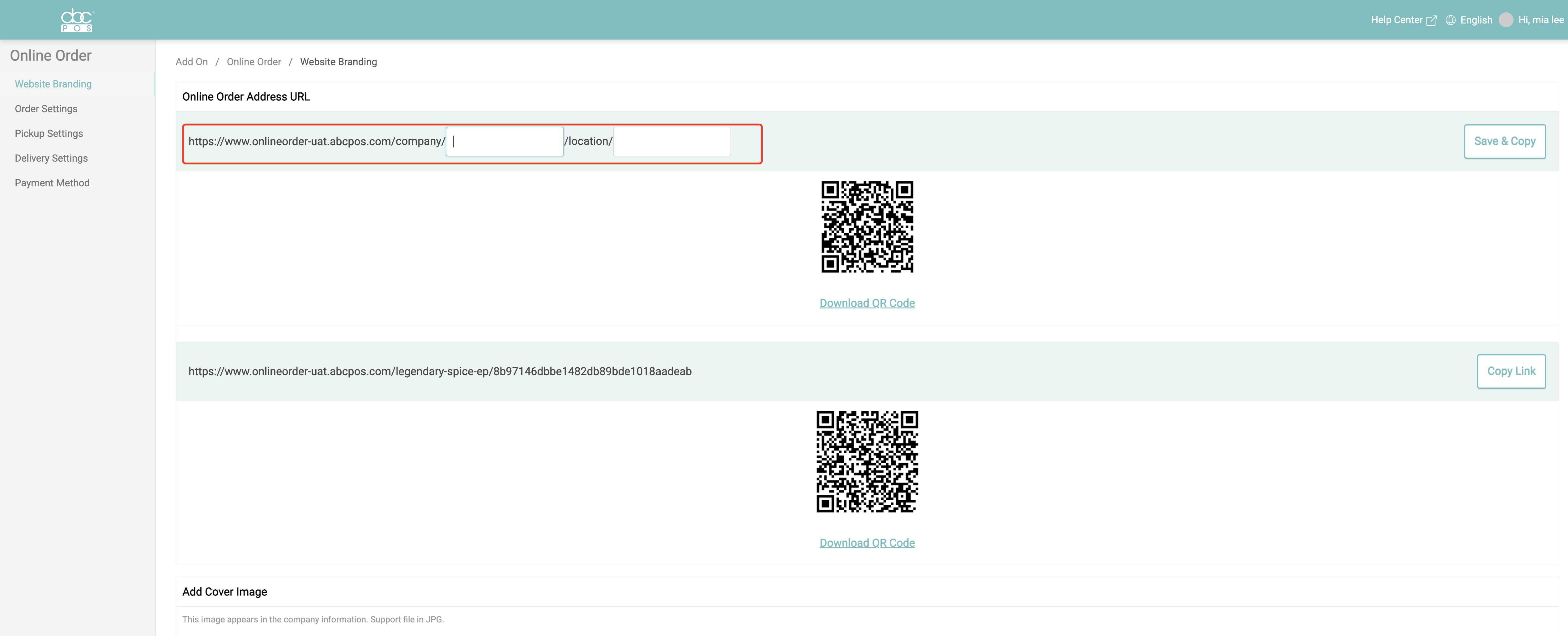
Task: Click the first QR code image
Action: coord(867,227)
